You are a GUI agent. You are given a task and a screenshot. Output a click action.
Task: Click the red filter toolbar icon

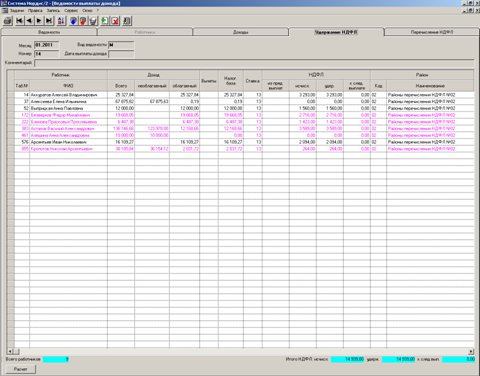(x=83, y=21)
